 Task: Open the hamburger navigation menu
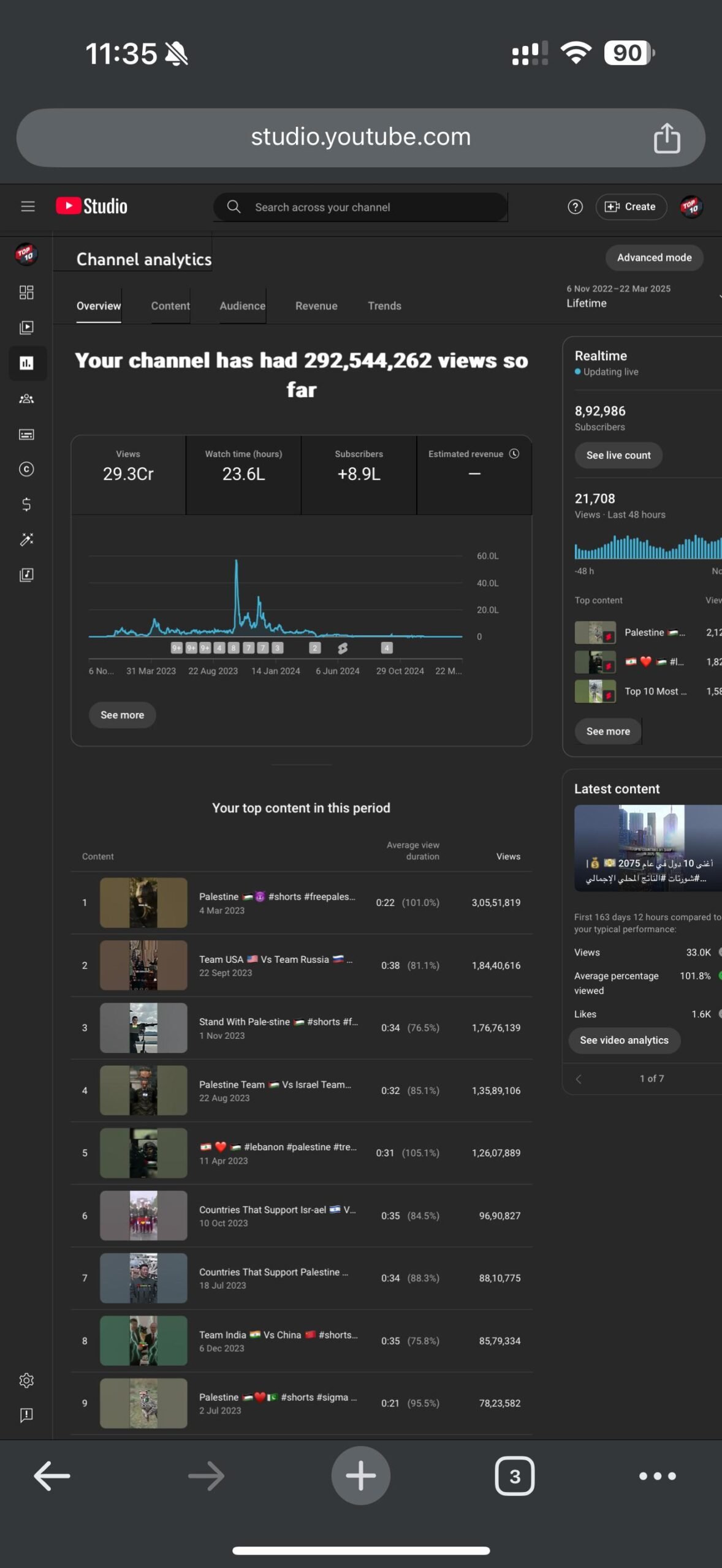click(28, 206)
